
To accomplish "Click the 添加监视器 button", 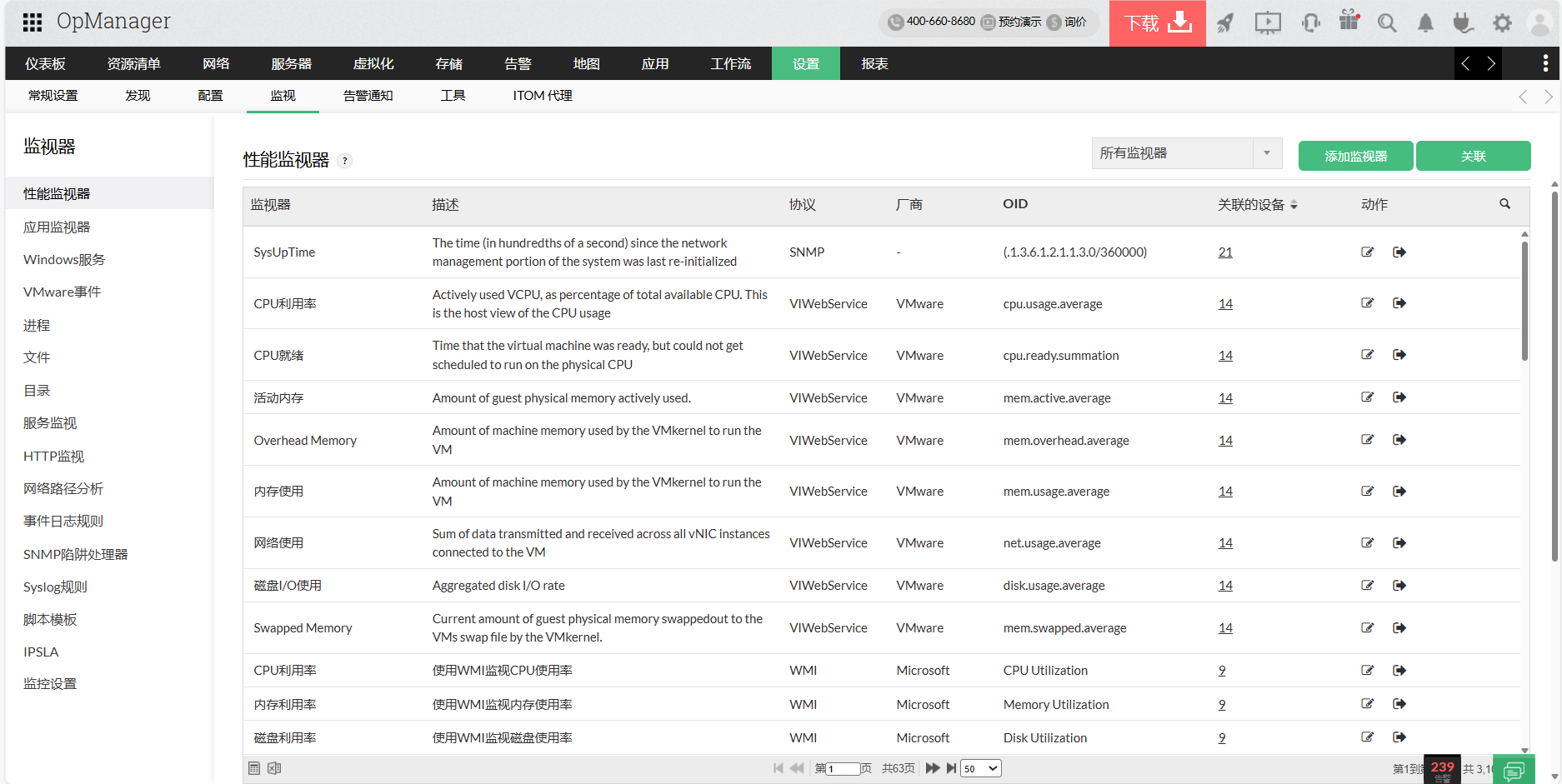I will (x=1355, y=156).
